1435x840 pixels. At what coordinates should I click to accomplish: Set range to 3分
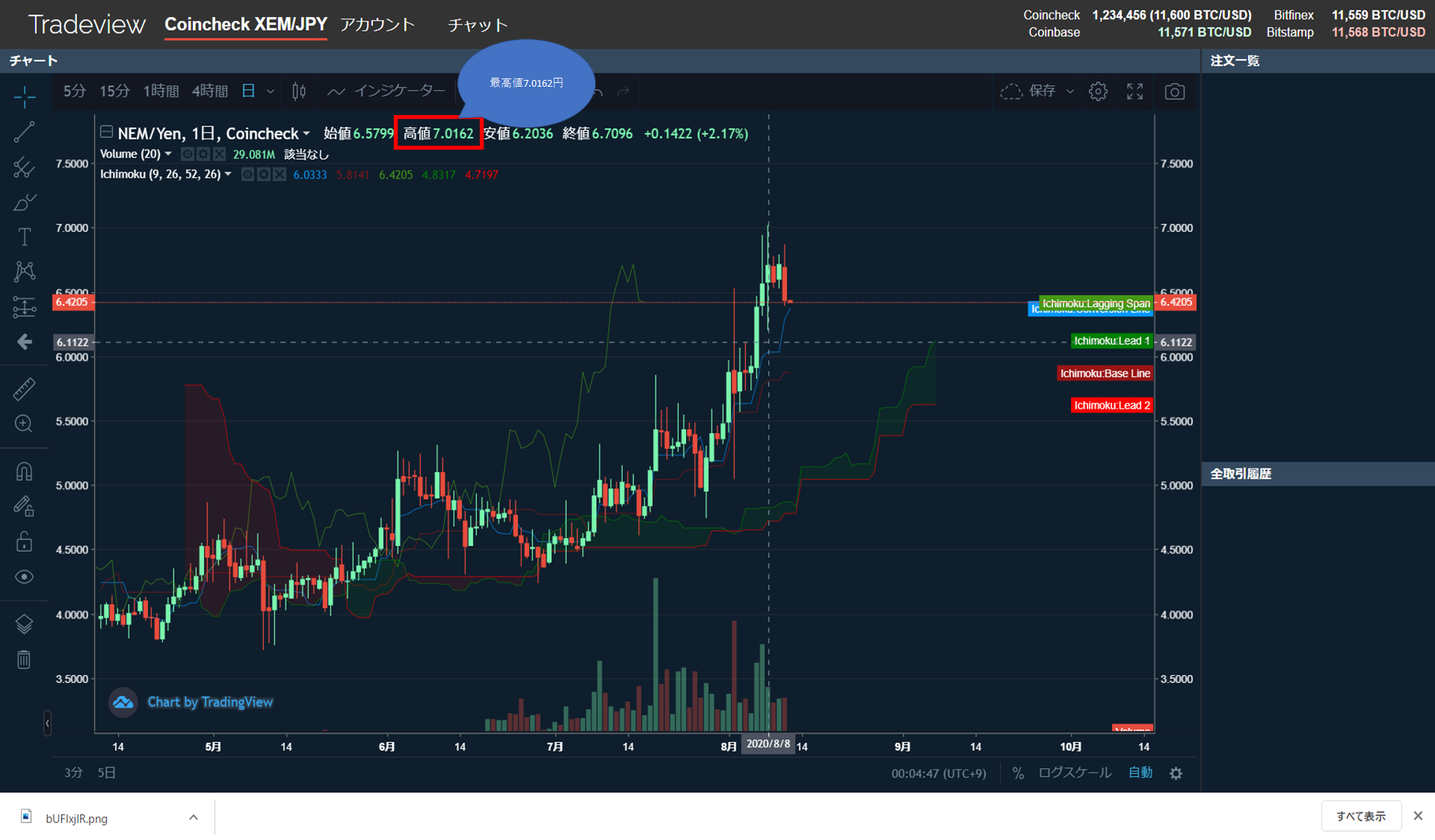(x=73, y=773)
